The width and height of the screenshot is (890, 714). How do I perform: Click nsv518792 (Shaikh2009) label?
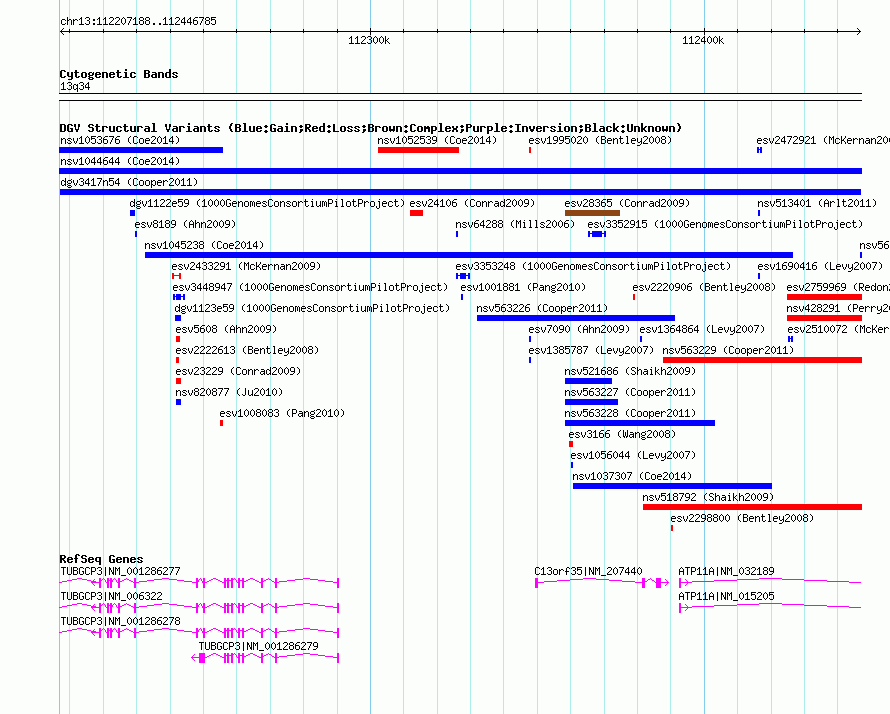(708, 497)
